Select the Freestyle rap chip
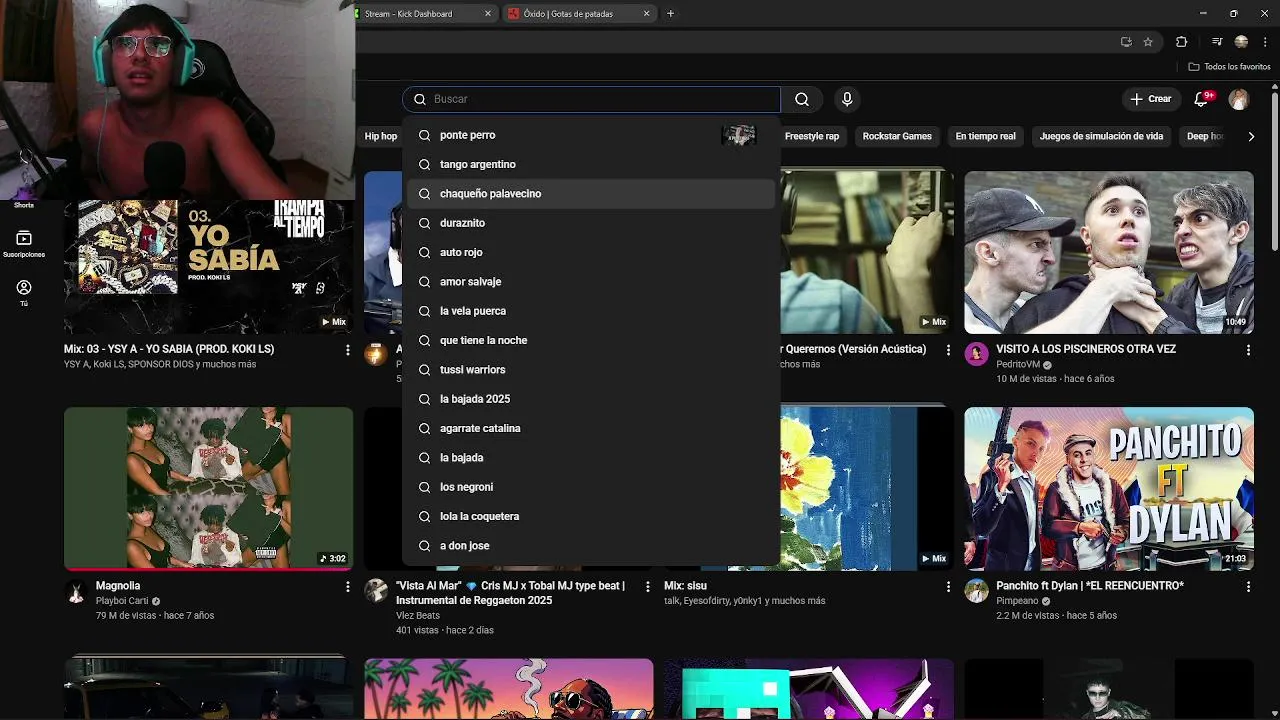Image resolution: width=1280 pixels, height=720 pixels. click(812, 136)
